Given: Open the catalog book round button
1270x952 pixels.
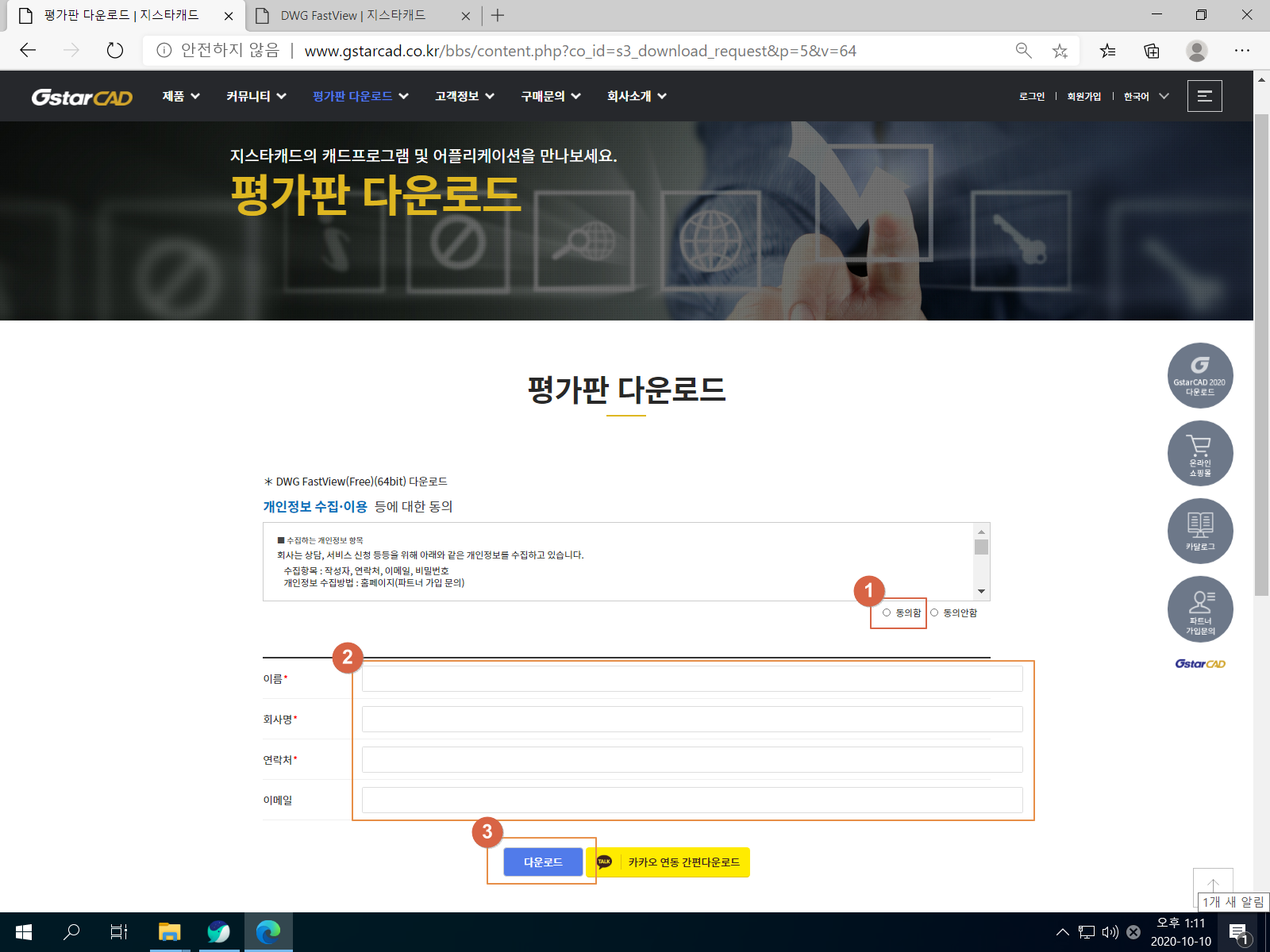Looking at the screenshot, I should tap(1199, 531).
